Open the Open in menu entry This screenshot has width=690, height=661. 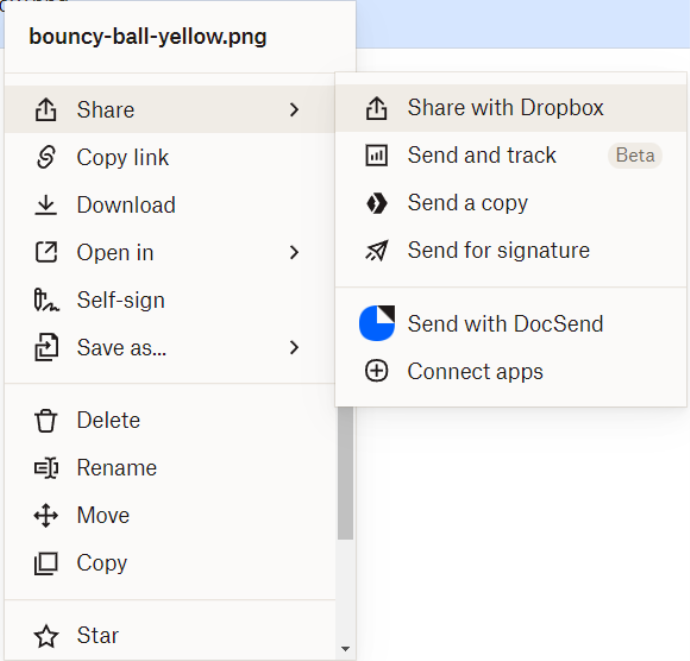170,252
